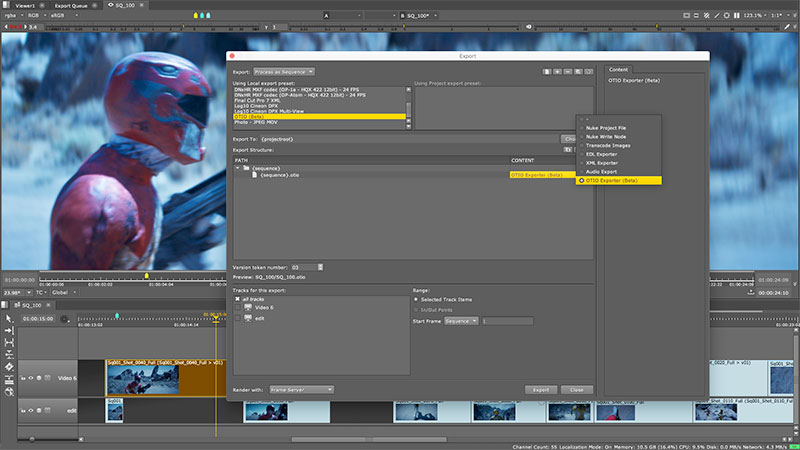Select the soft effects tool icon
800x450 pixels.
coord(9,392)
